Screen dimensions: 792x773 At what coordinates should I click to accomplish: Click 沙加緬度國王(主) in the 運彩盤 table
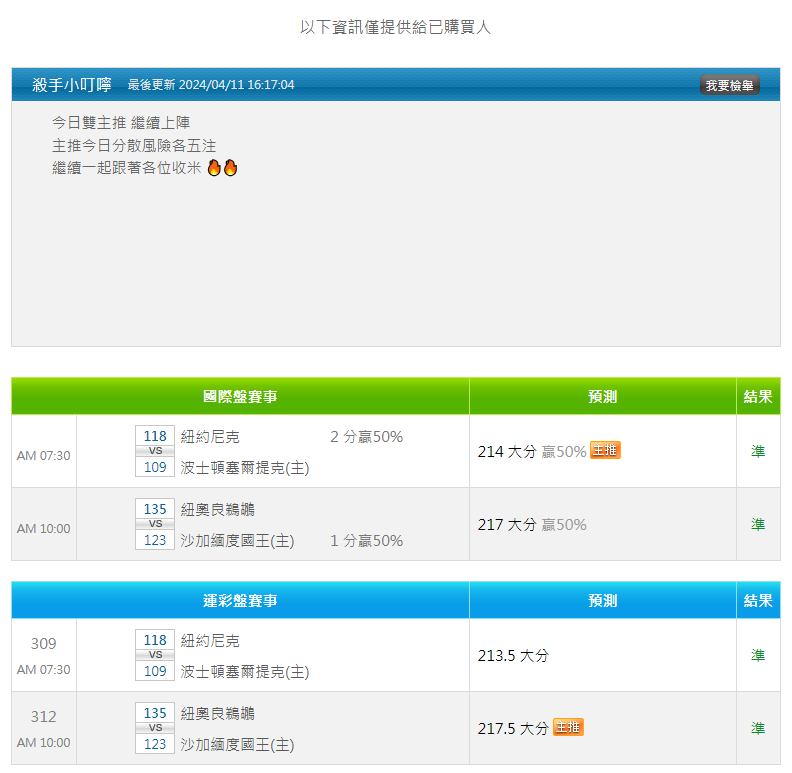pos(237,745)
